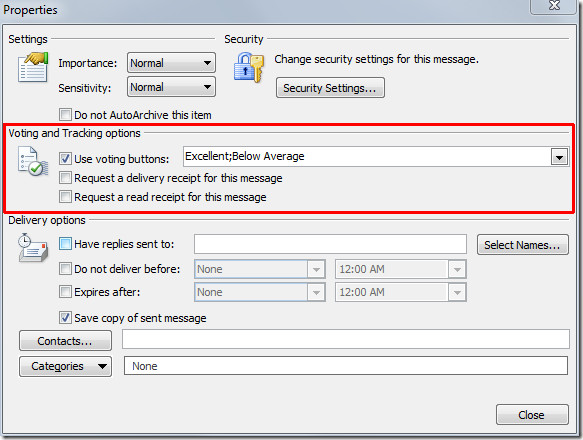Check Do not AutoArchive this item

[x=65, y=115]
